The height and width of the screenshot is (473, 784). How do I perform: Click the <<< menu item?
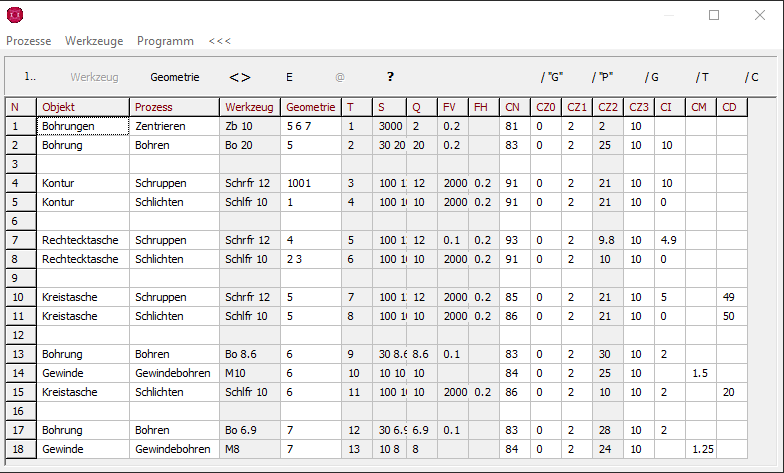click(x=219, y=41)
